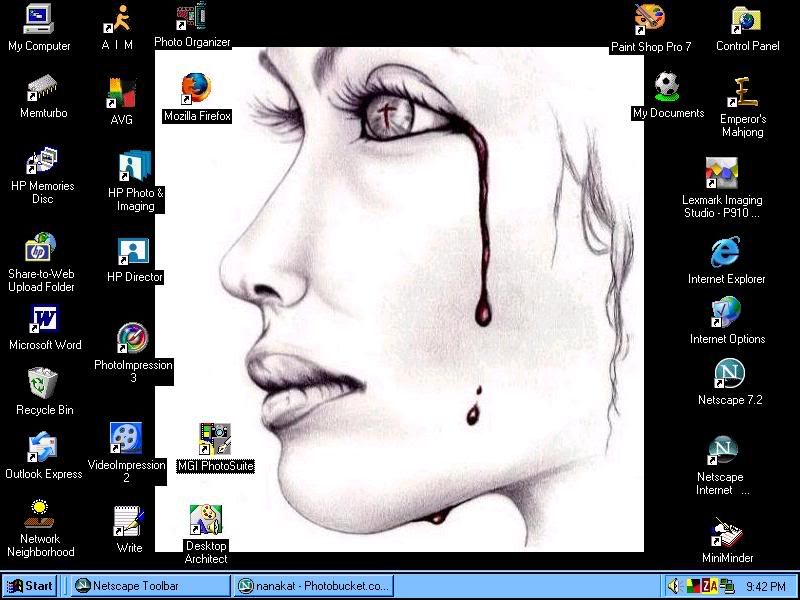Open the MiniMinder shortcut
Screen dimensions: 800x600
(727, 532)
